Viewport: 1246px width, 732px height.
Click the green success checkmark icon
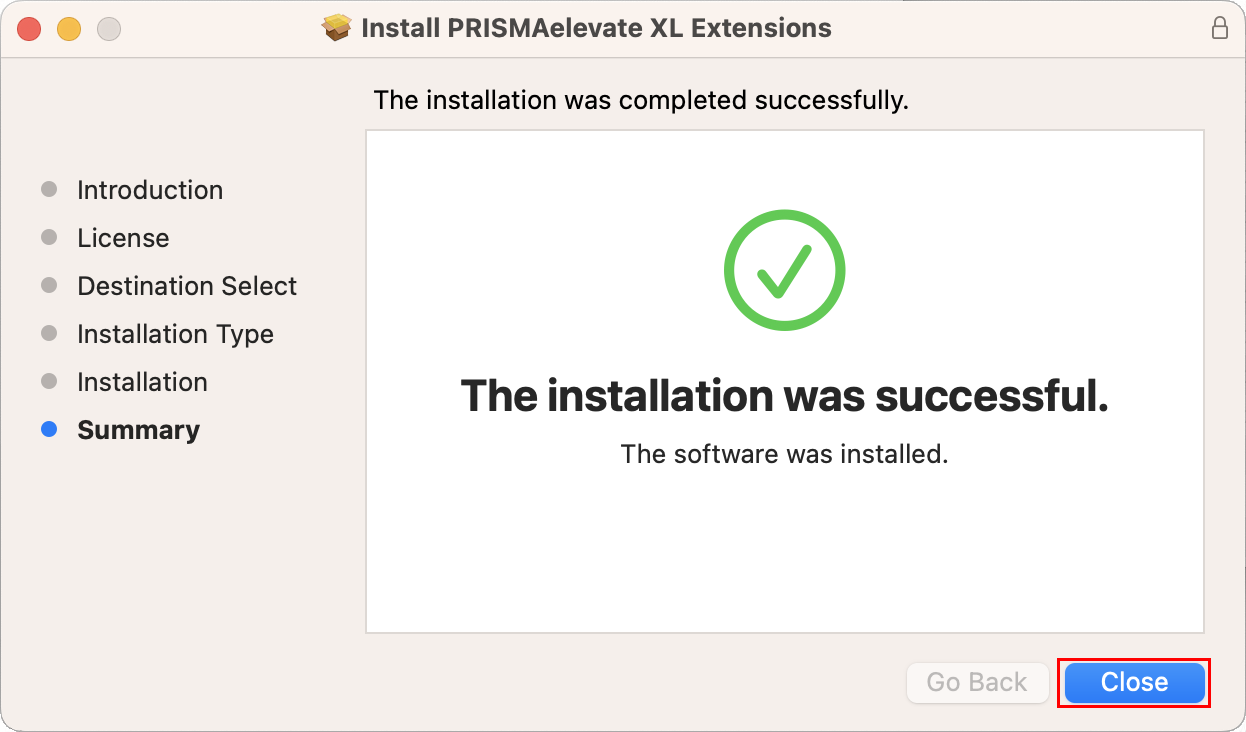(x=785, y=269)
